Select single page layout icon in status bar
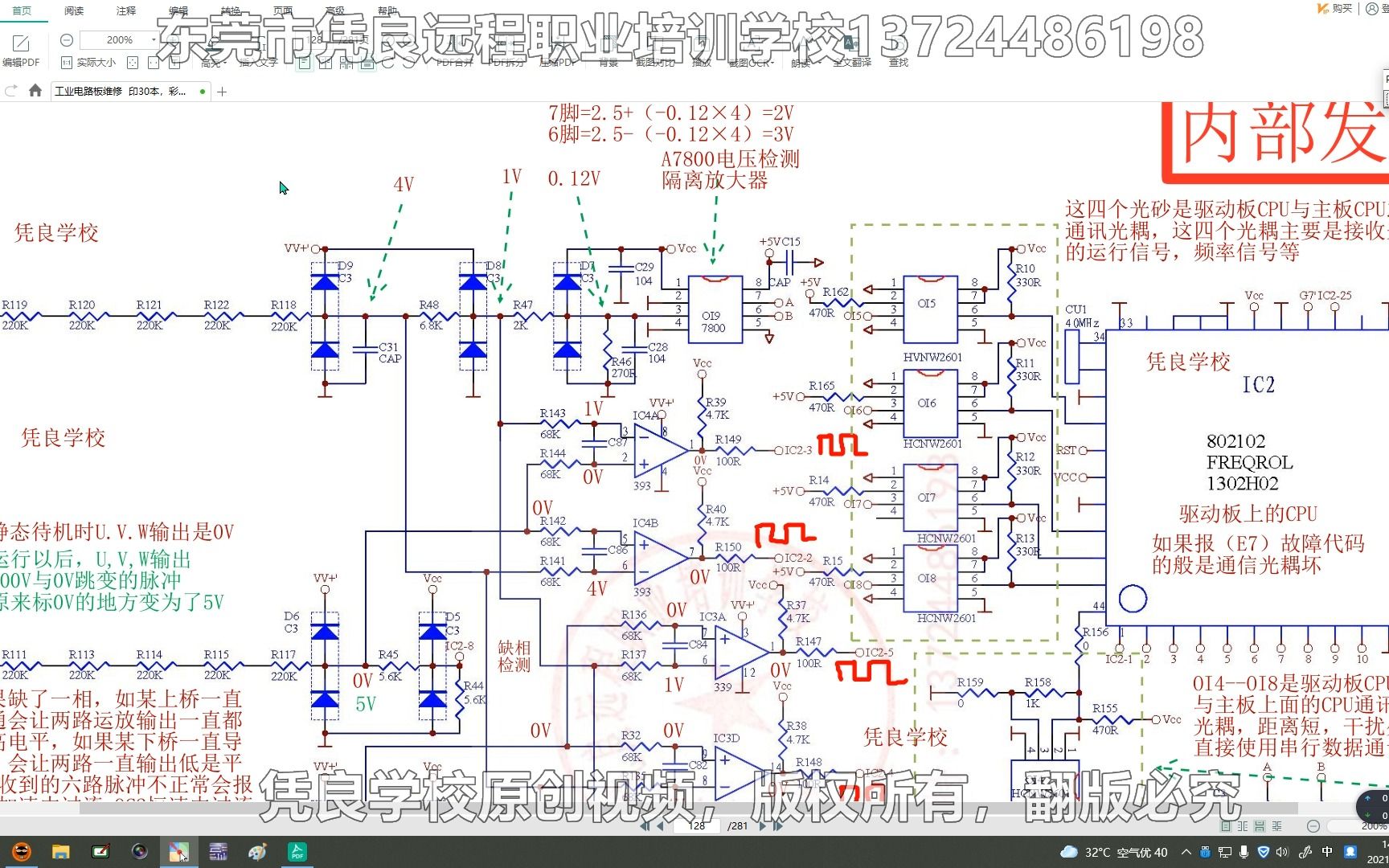Screen dimensions: 1389x868 (1226, 826)
